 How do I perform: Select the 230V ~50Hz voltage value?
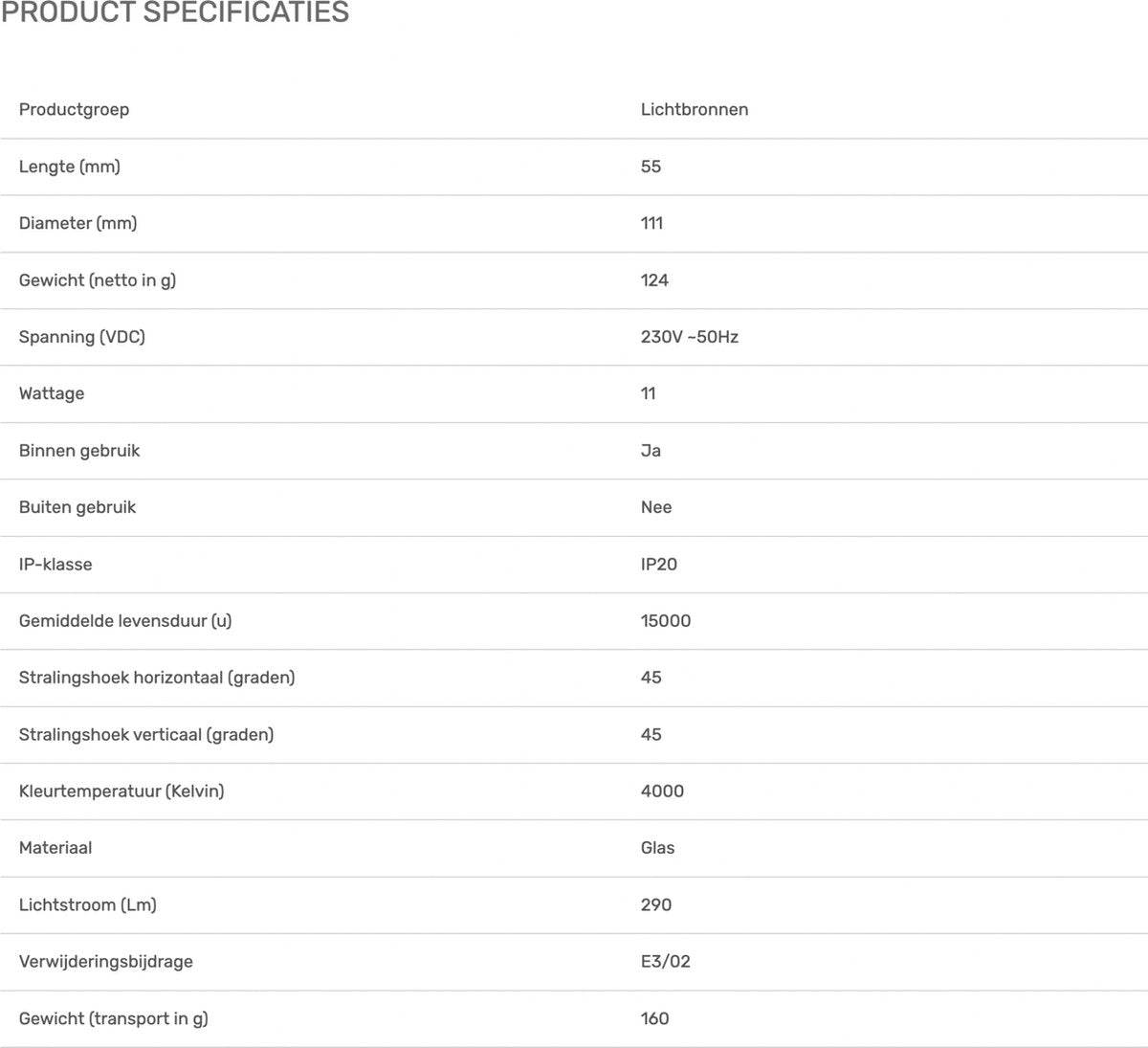pyautogui.click(x=690, y=337)
